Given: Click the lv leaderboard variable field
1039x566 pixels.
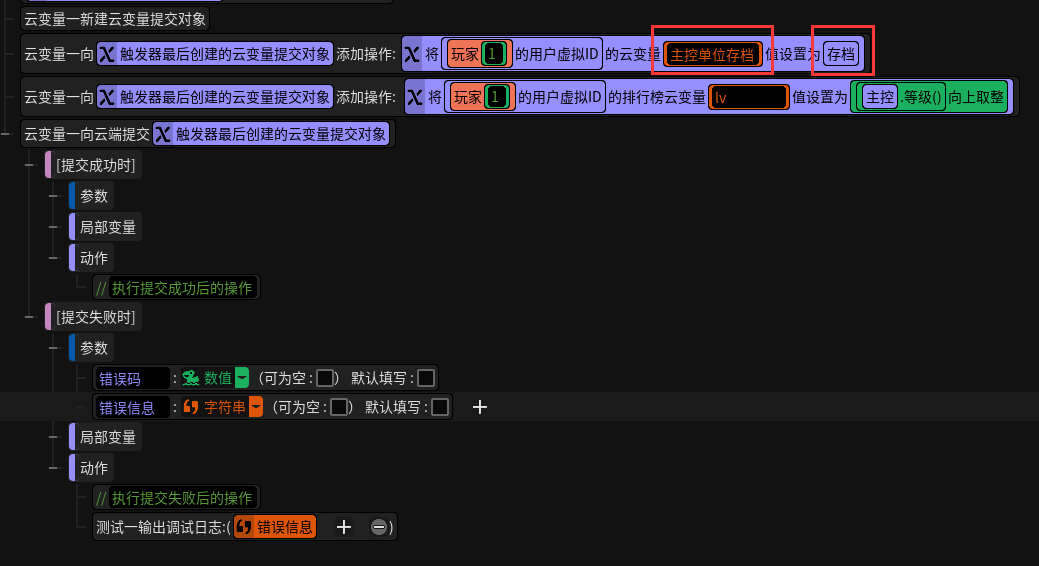Looking at the screenshot, I should [749, 97].
